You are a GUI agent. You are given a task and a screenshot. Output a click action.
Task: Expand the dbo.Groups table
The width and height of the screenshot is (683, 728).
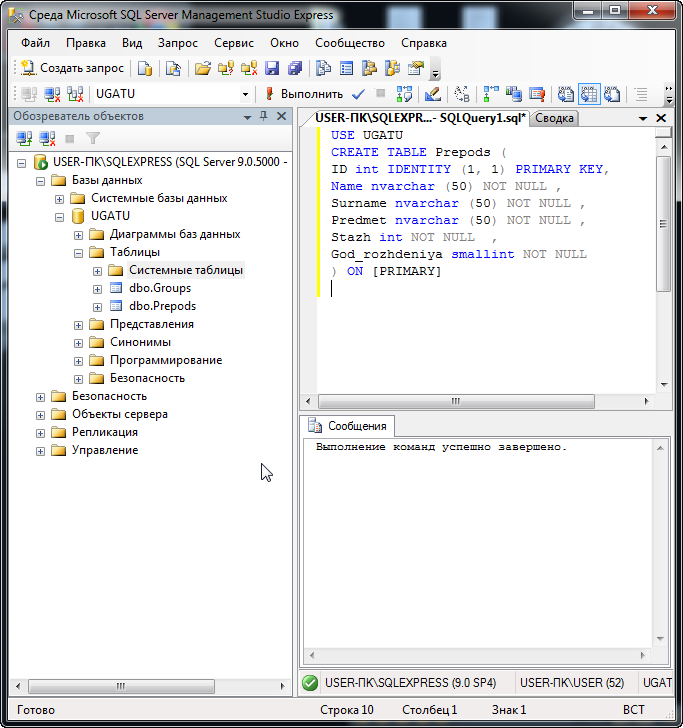pyautogui.click(x=98, y=290)
